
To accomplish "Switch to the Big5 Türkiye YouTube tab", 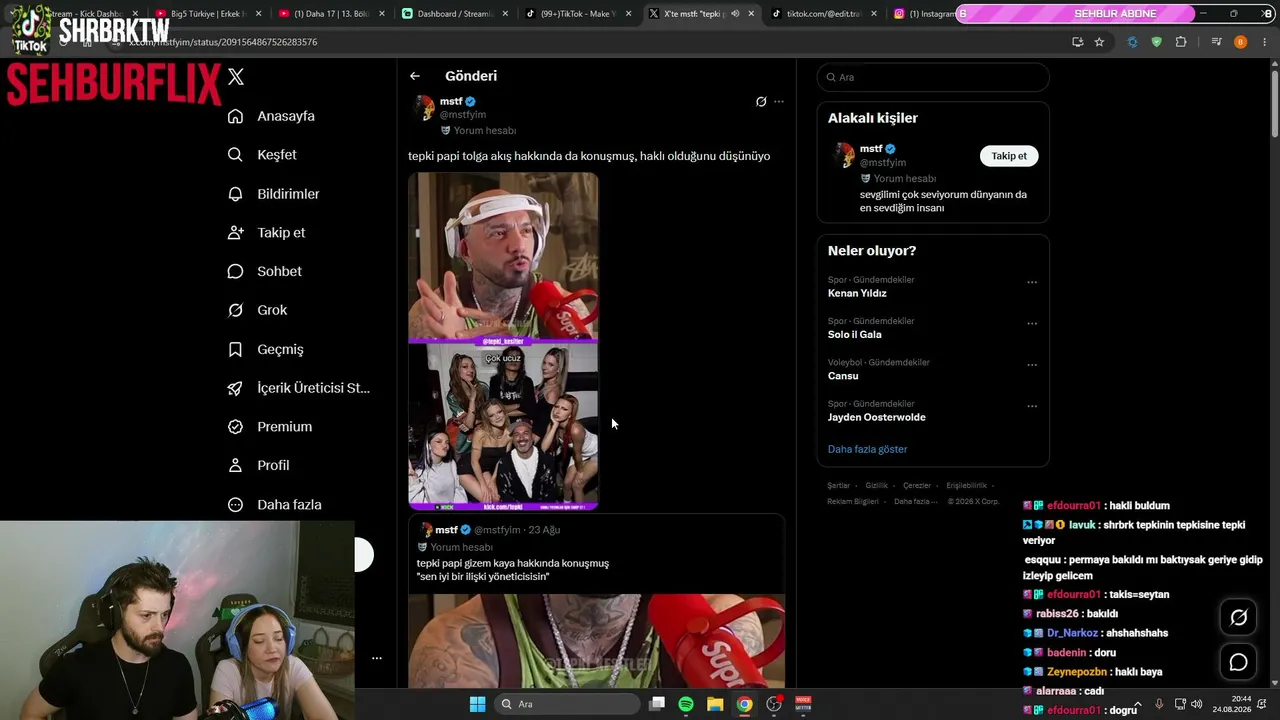I will click(x=208, y=14).
